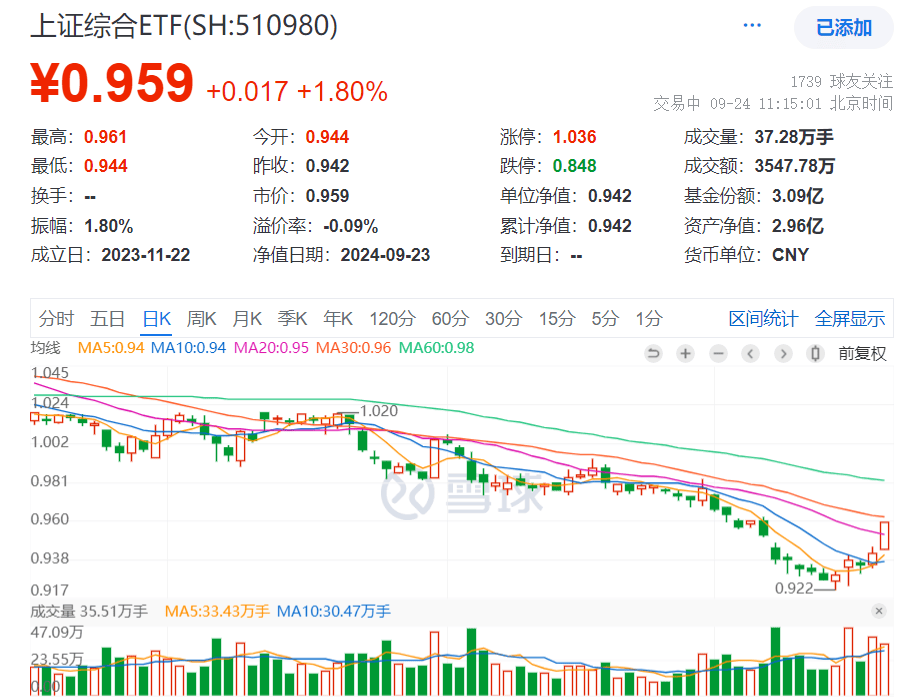
Task: Click 全屏显示 to show fullscreen chart
Action: pyautogui.click(x=850, y=319)
